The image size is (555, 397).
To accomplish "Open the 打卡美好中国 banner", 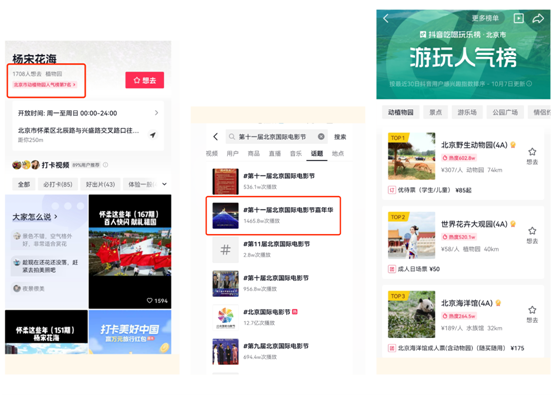I will (130, 332).
